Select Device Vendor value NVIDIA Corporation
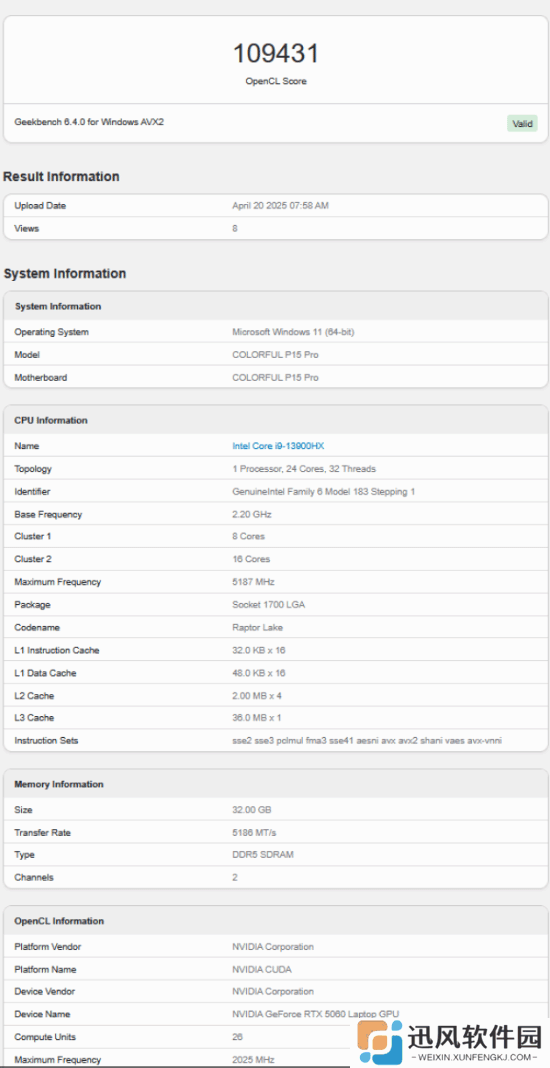Image resolution: width=550 pixels, height=1068 pixels. tap(273, 992)
